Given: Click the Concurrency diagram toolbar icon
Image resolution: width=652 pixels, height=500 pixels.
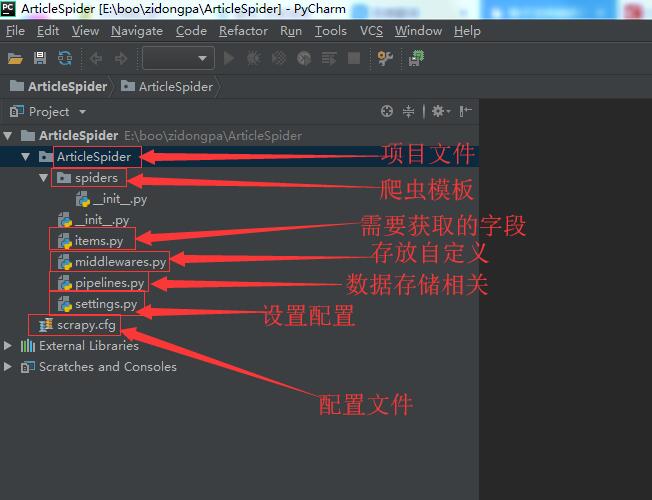Looking at the screenshot, I should (329, 58).
